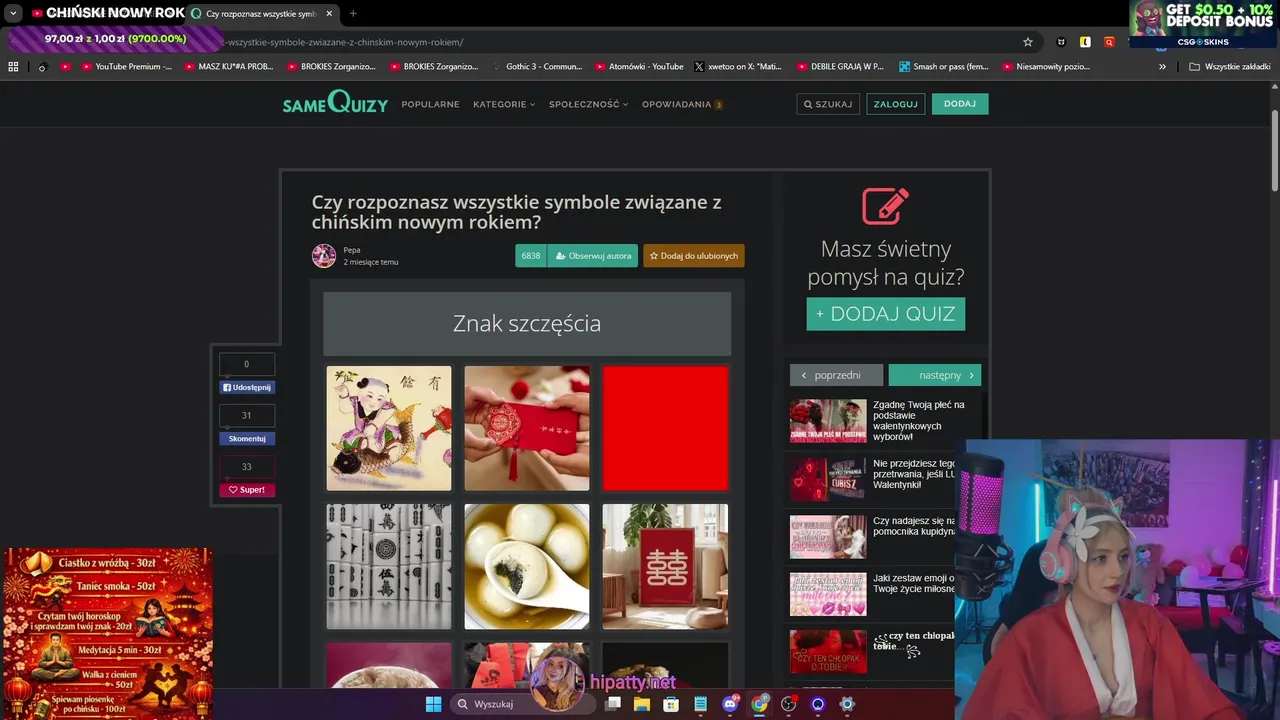Close the 'Czy rozpoznasz wszystkie symb...' tab

[x=329, y=14]
